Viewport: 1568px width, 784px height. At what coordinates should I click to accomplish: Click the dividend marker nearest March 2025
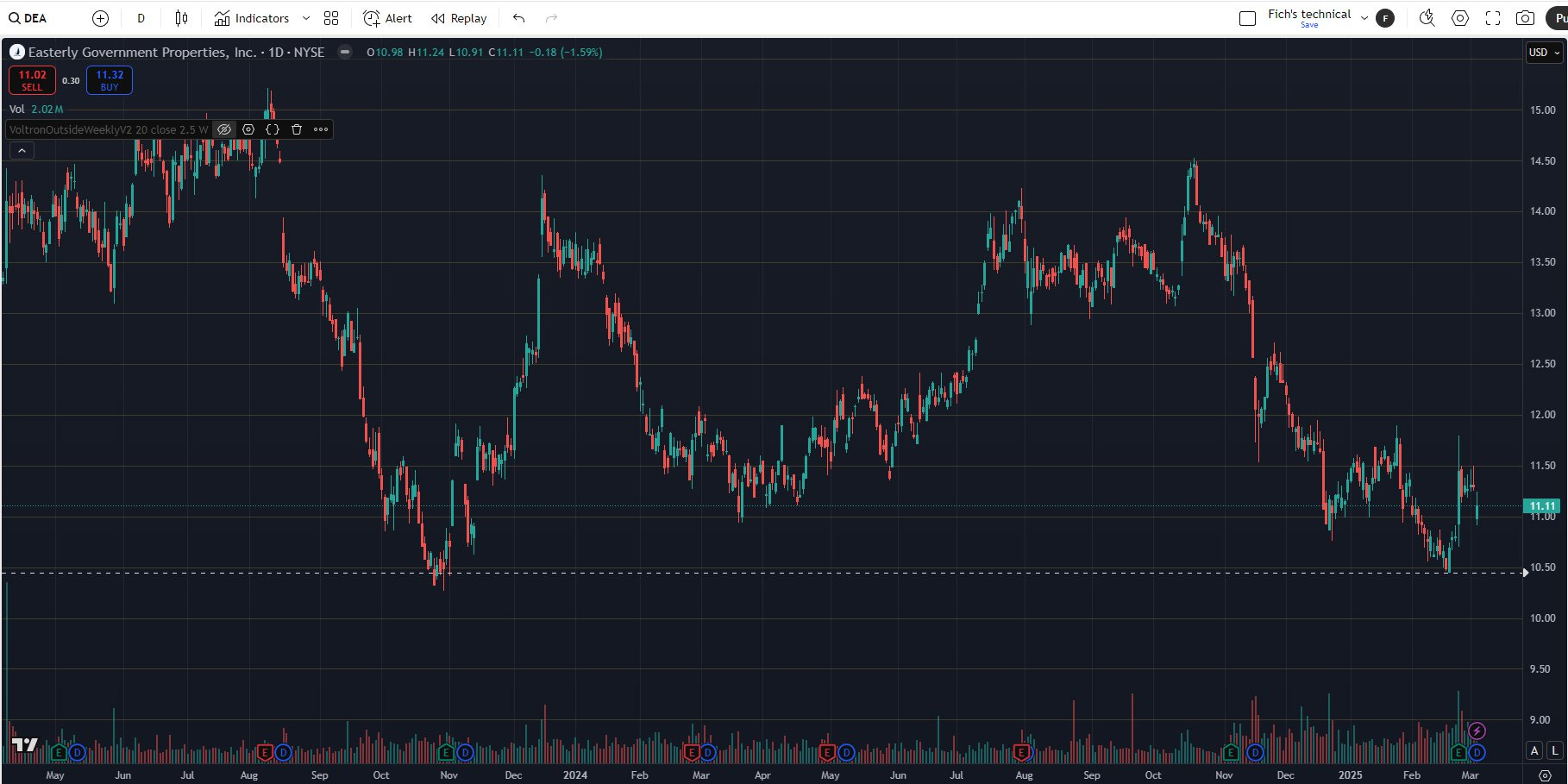pyautogui.click(x=1477, y=753)
